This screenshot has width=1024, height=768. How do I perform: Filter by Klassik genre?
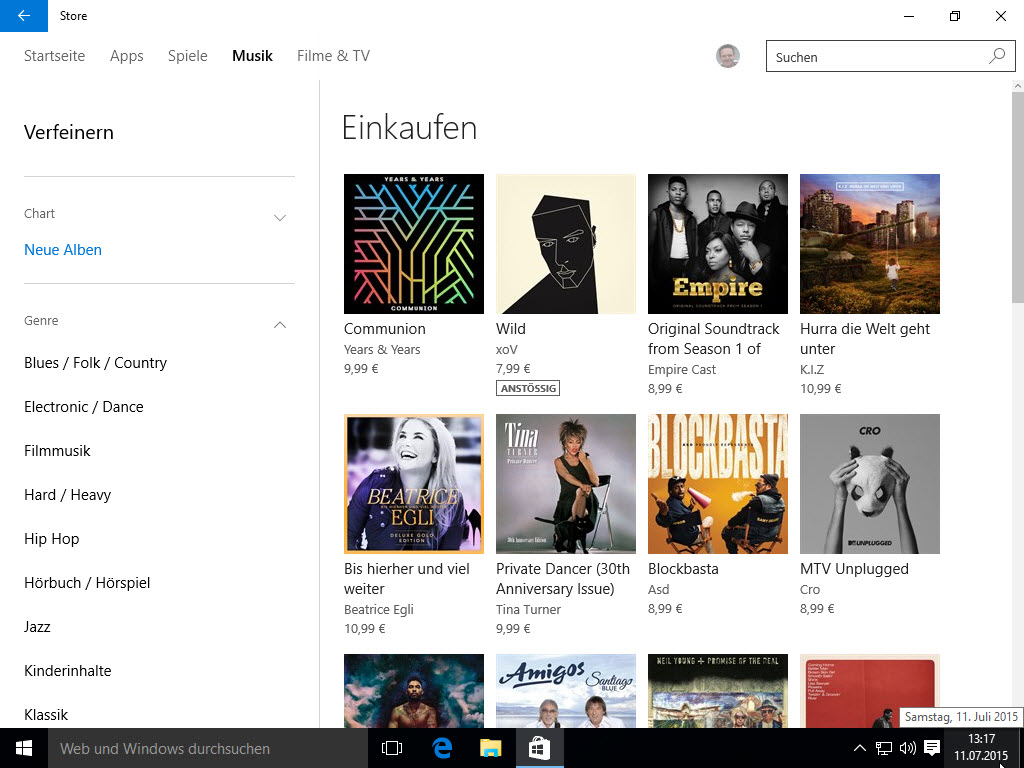(46, 714)
